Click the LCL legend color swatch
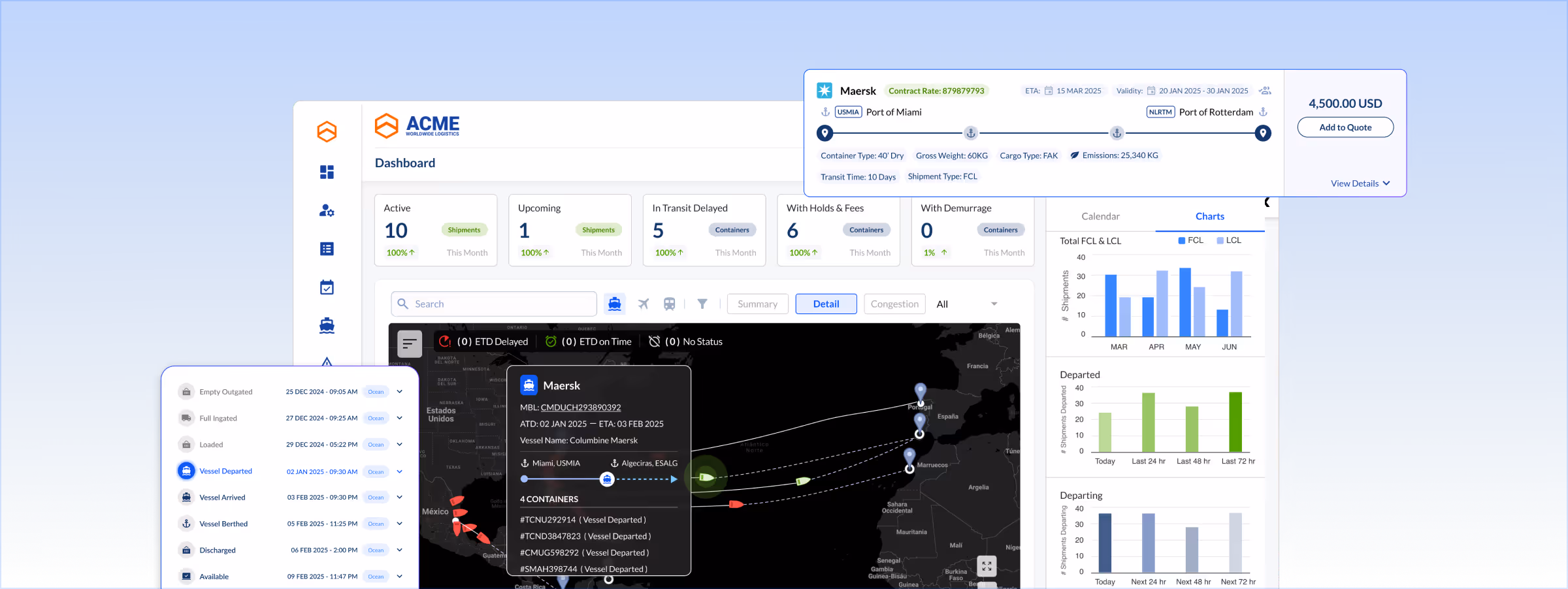 coord(1220,240)
